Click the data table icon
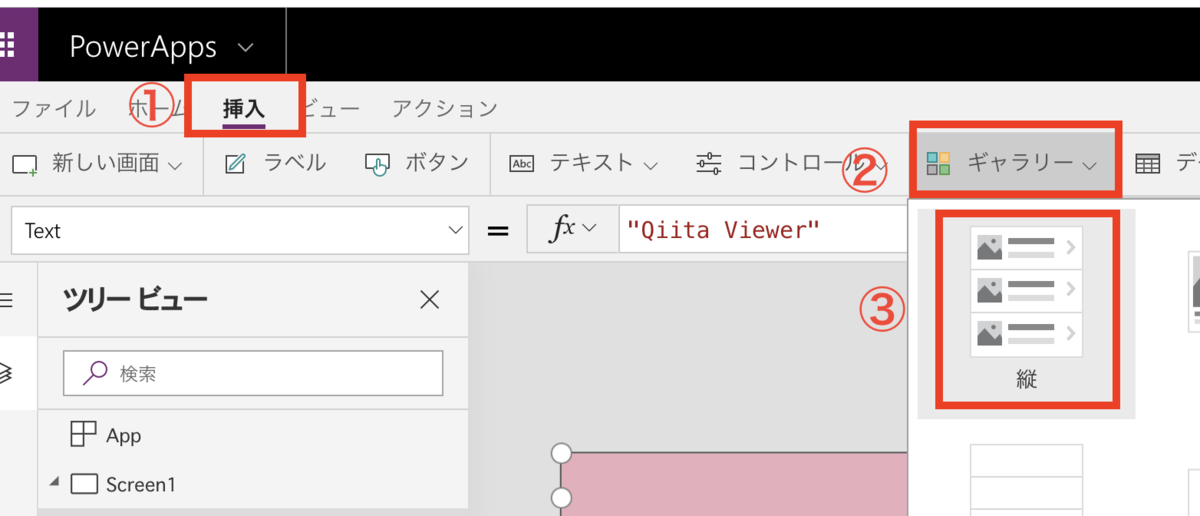1200x516 pixels. click(x=1148, y=164)
